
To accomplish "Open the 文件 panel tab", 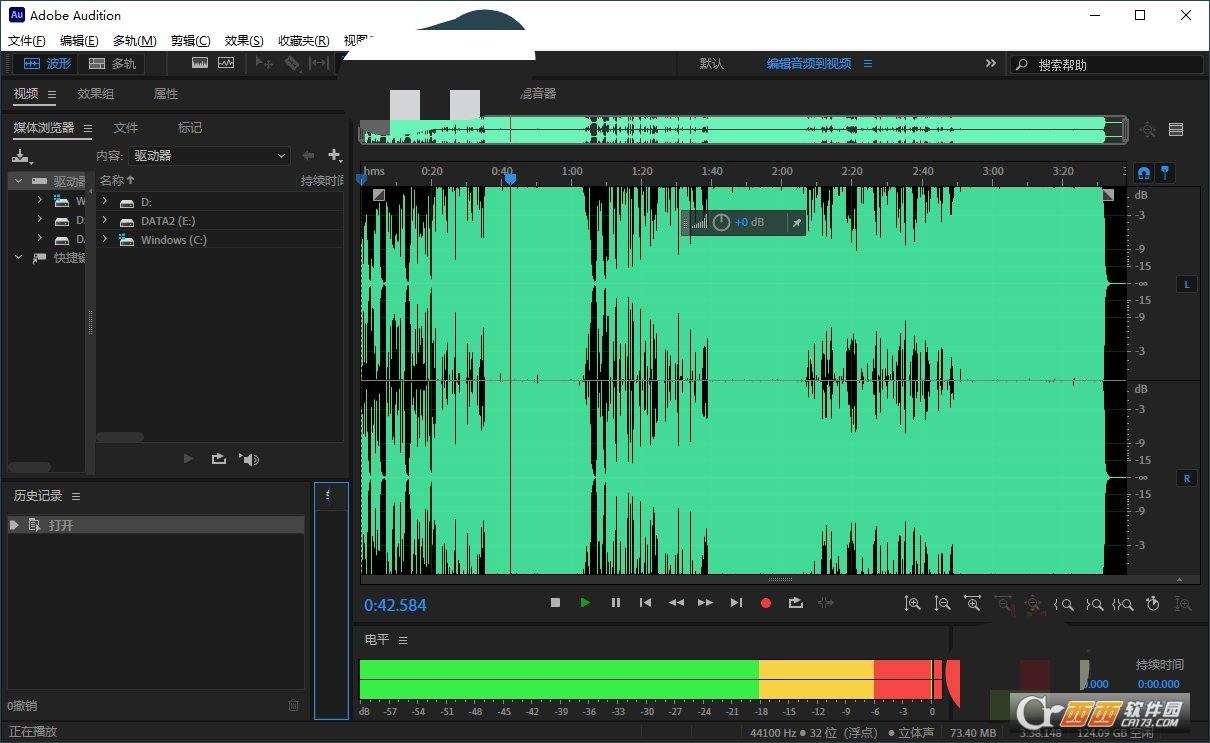I will pyautogui.click(x=126, y=128).
